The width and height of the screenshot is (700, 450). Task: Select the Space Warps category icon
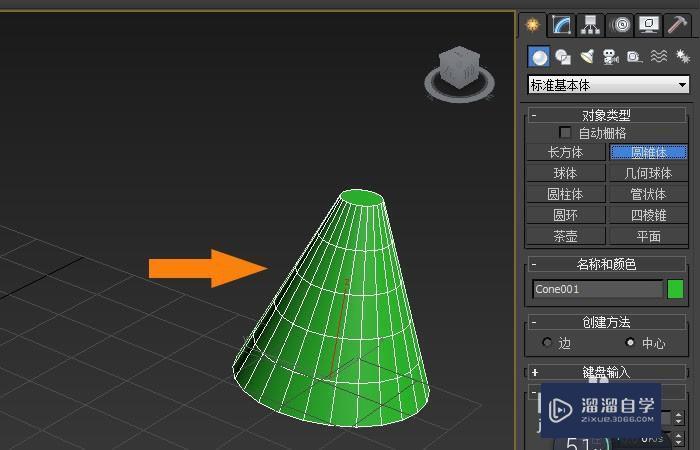point(658,57)
